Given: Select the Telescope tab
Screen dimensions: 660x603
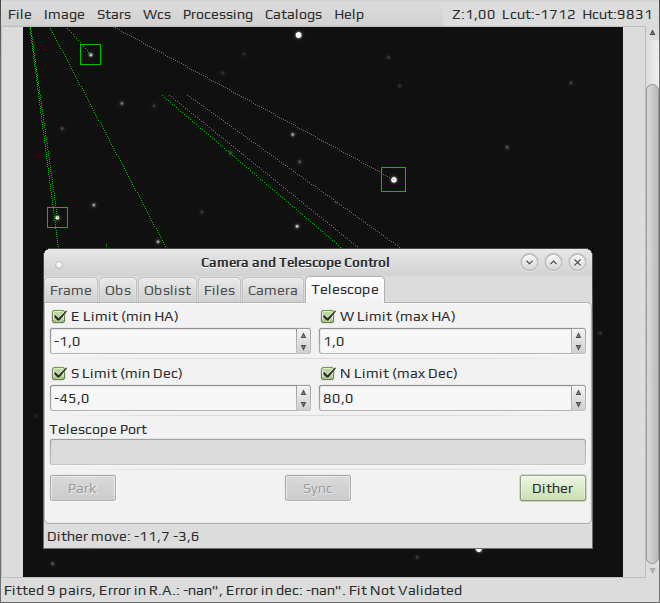Looking at the screenshot, I should [345, 290].
